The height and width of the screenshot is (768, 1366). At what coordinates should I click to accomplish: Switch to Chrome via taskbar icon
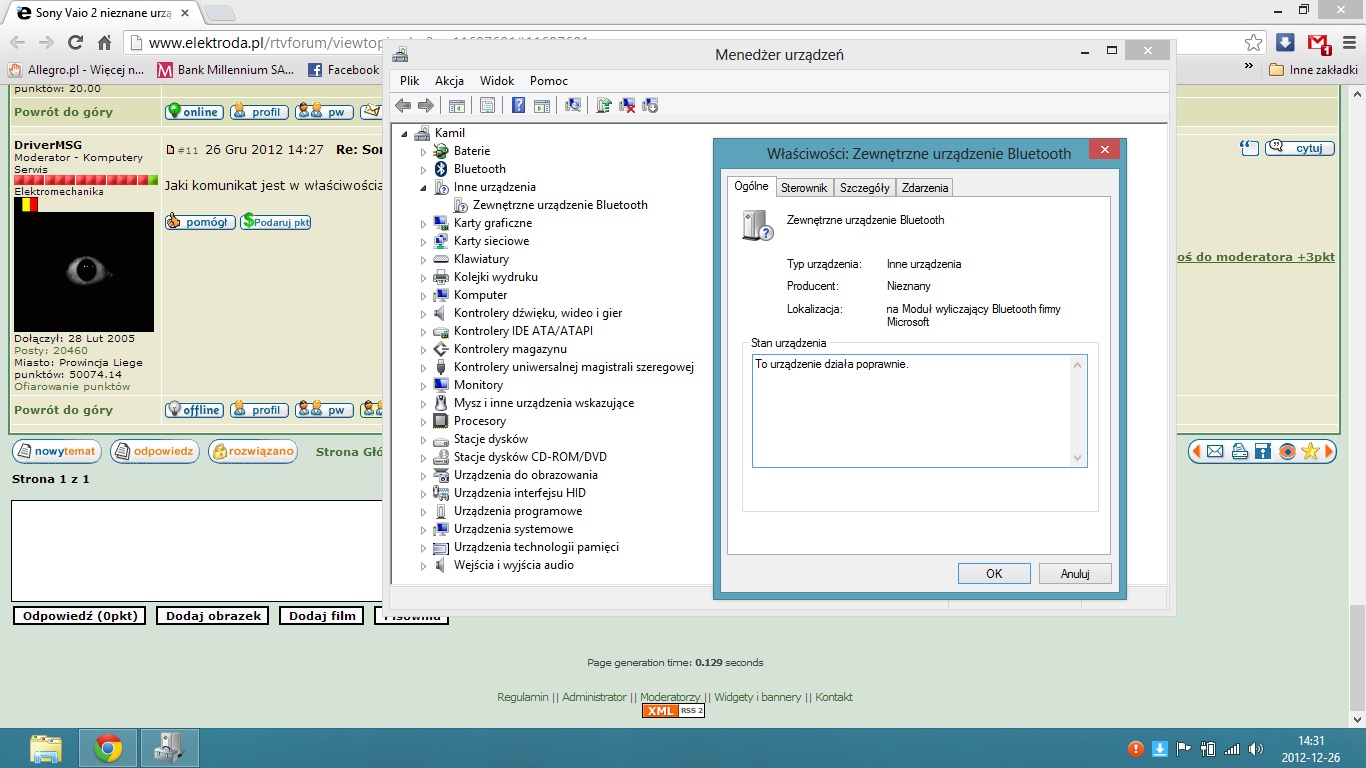pos(108,748)
